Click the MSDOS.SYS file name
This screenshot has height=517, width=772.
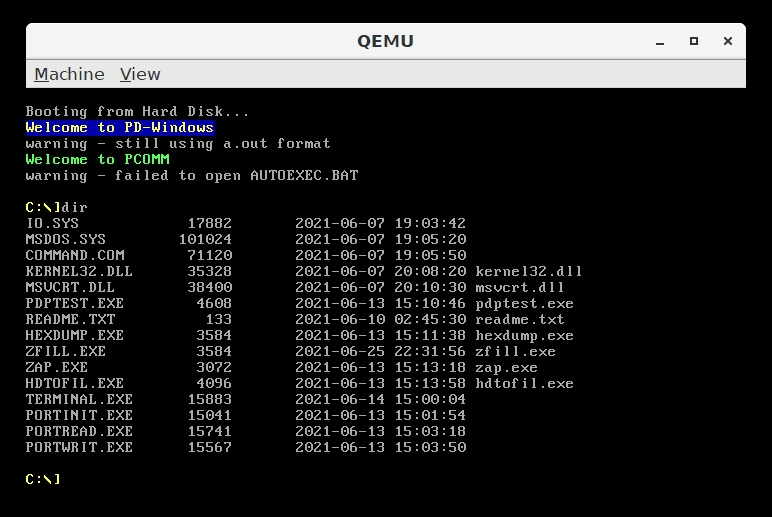[x=65, y=240]
